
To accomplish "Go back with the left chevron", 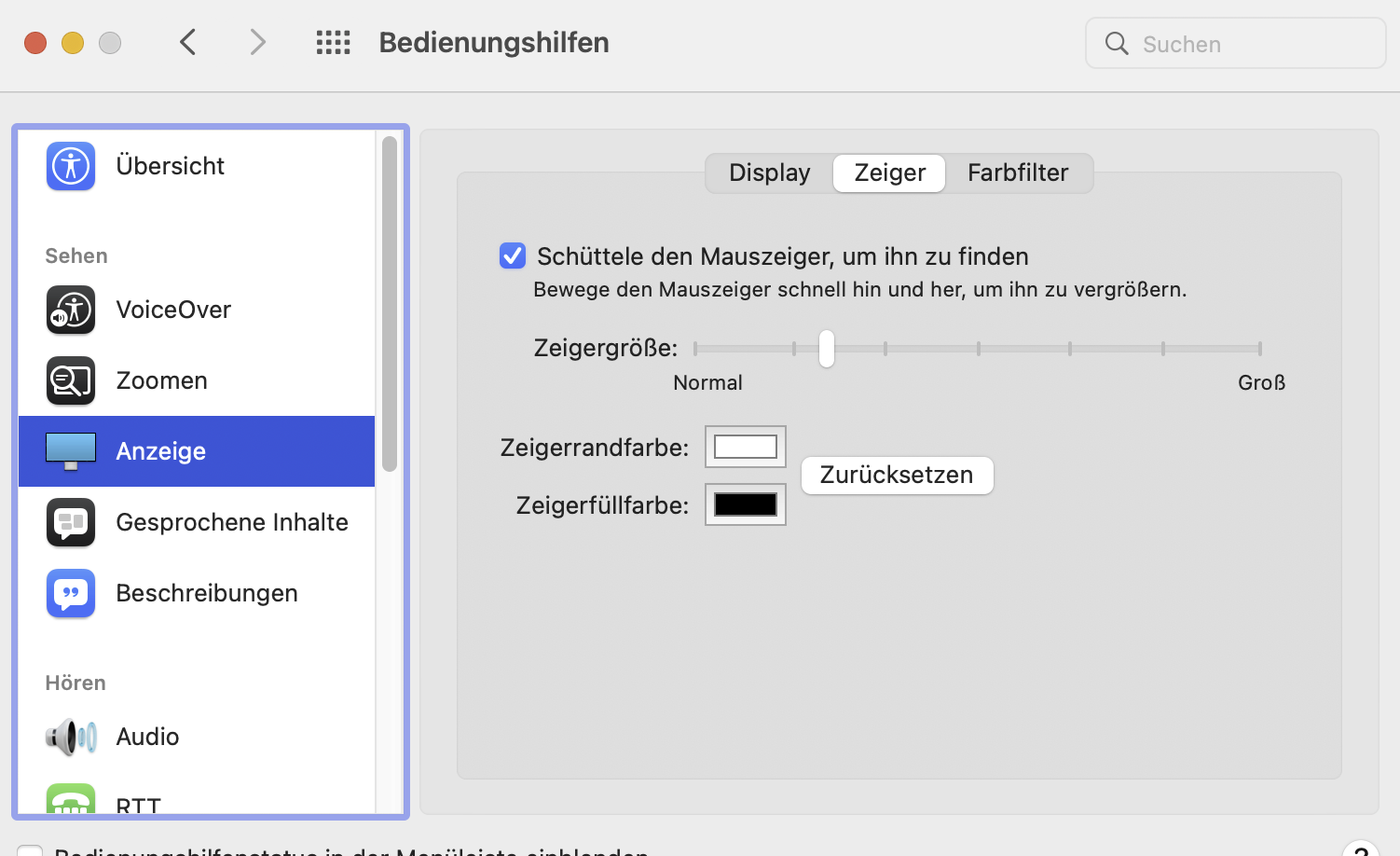I will (188, 43).
